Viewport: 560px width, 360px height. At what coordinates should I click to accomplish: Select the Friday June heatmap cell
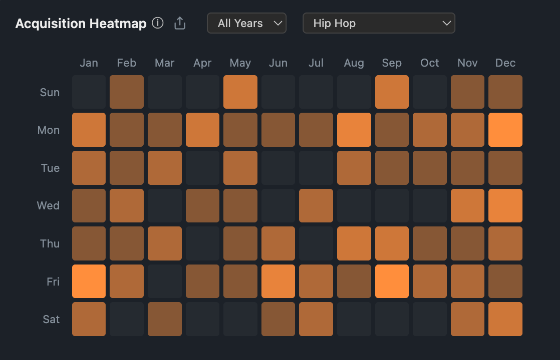pyautogui.click(x=278, y=281)
